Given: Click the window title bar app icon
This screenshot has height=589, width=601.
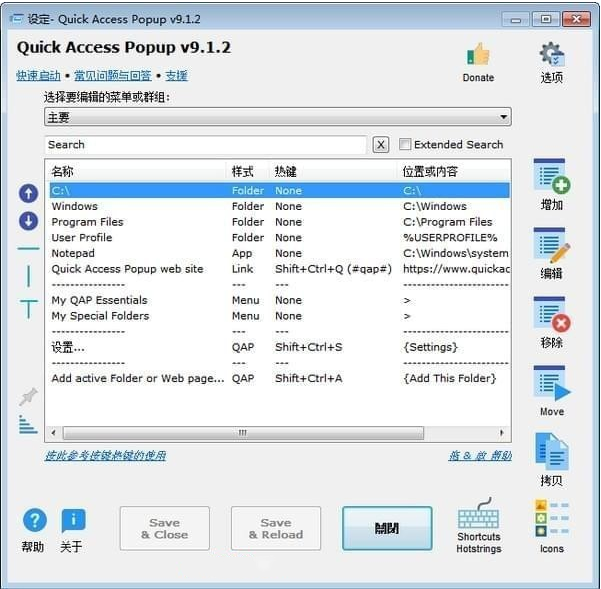Looking at the screenshot, I should (x=16, y=18).
